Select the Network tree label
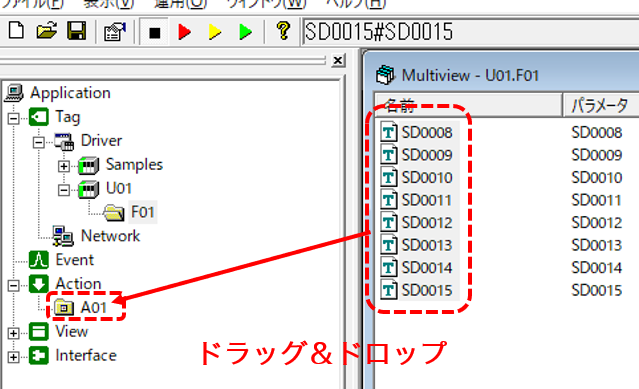 click(x=110, y=236)
